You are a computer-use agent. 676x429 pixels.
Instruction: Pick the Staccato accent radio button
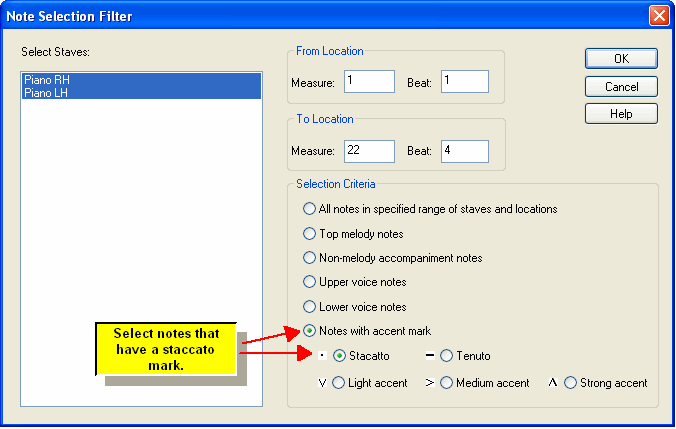point(339,355)
